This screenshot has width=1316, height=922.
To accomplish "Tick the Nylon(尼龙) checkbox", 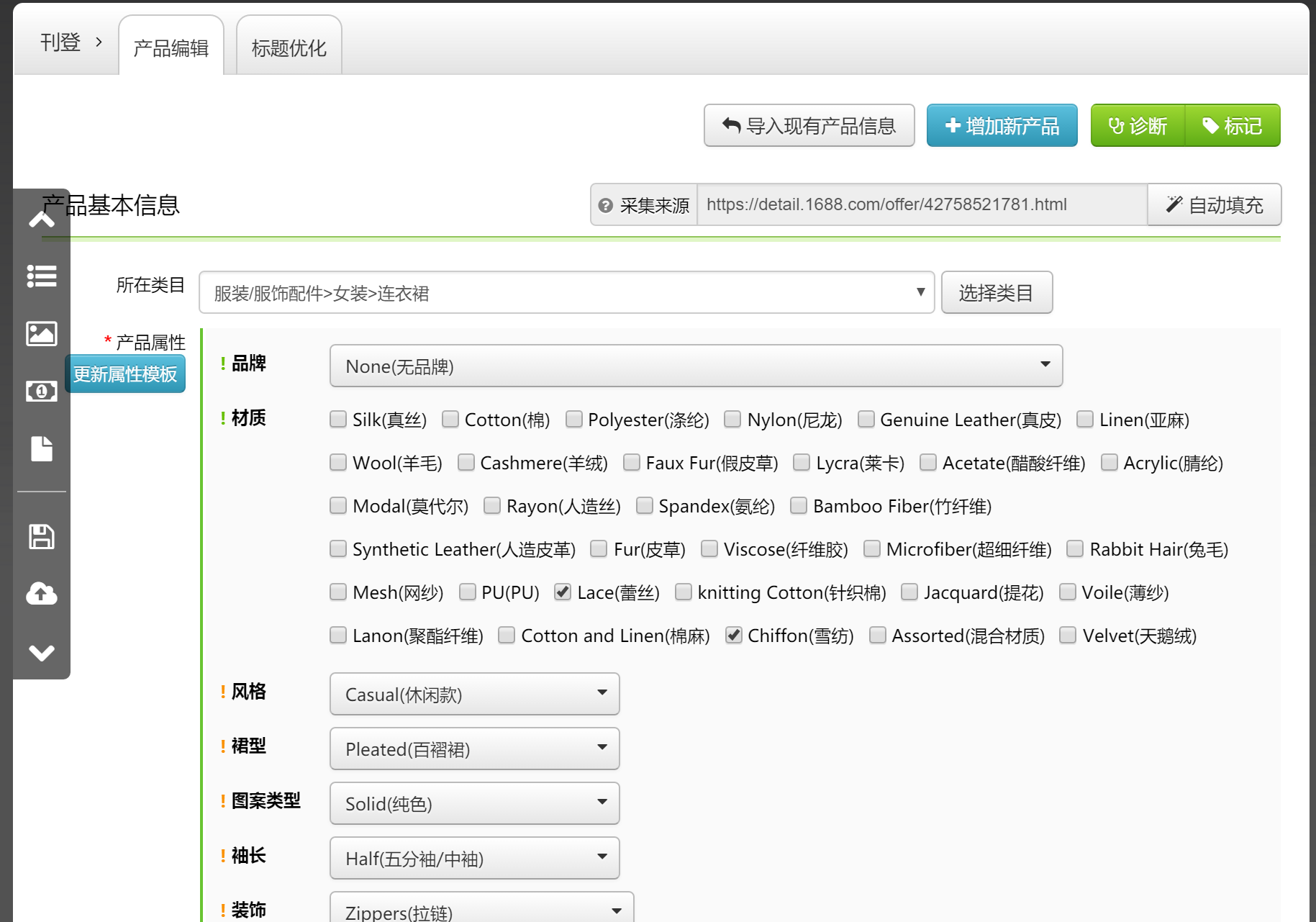I will point(732,419).
